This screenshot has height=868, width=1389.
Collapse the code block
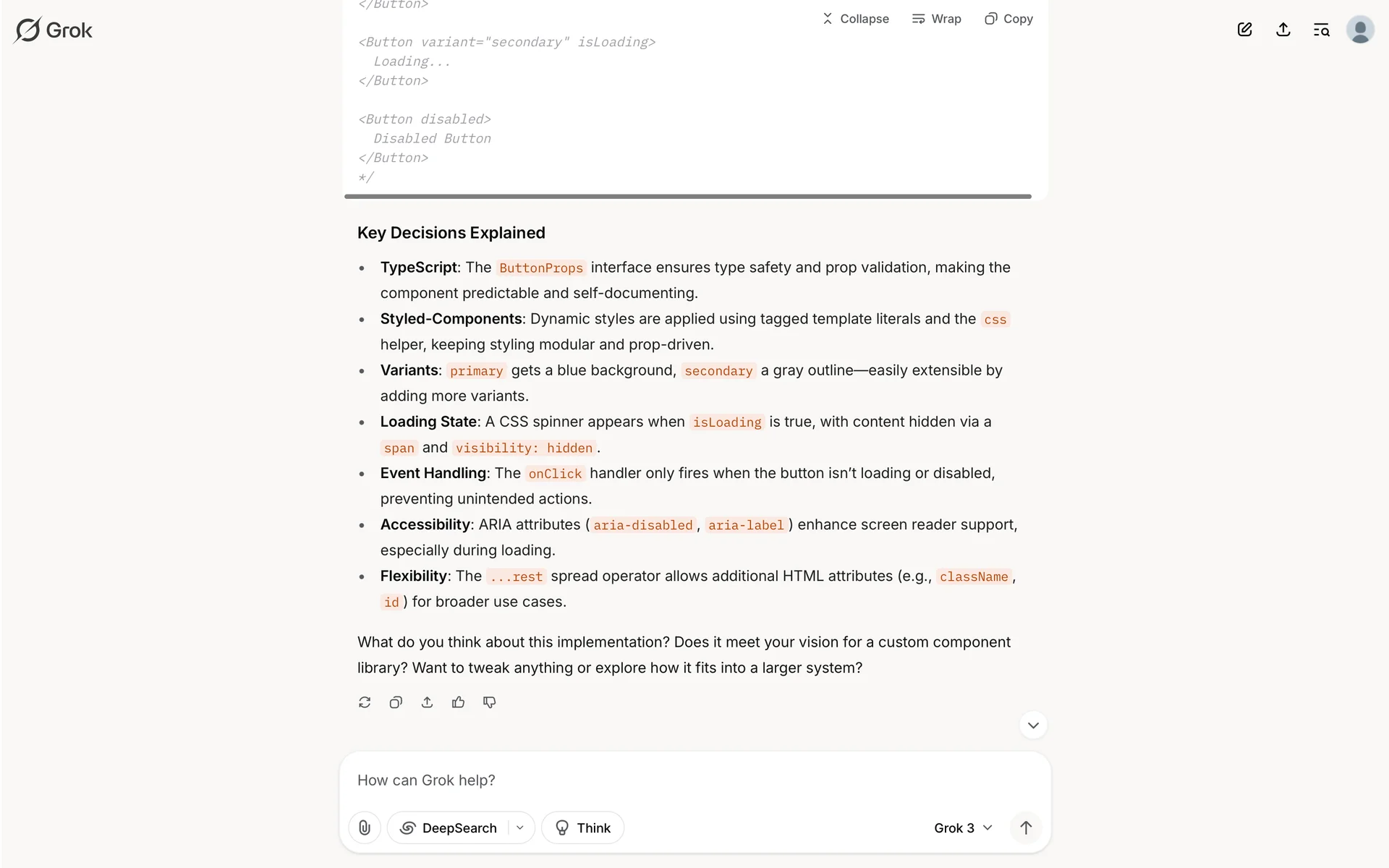(856, 19)
